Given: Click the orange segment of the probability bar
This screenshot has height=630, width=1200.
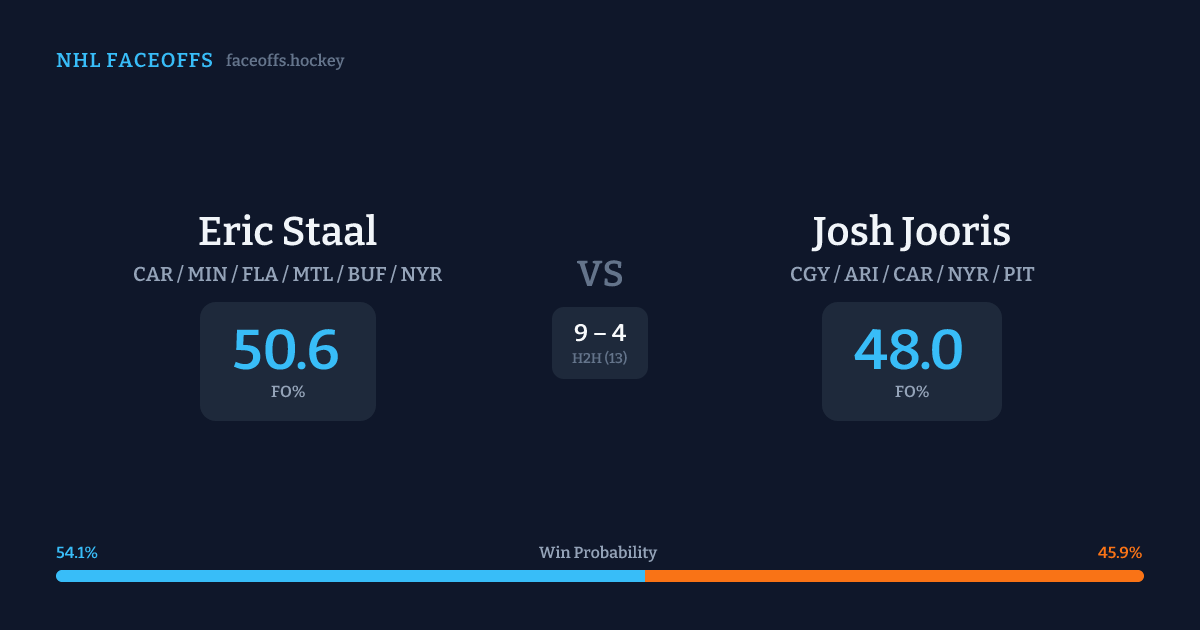Looking at the screenshot, I should tap(894, 576).
